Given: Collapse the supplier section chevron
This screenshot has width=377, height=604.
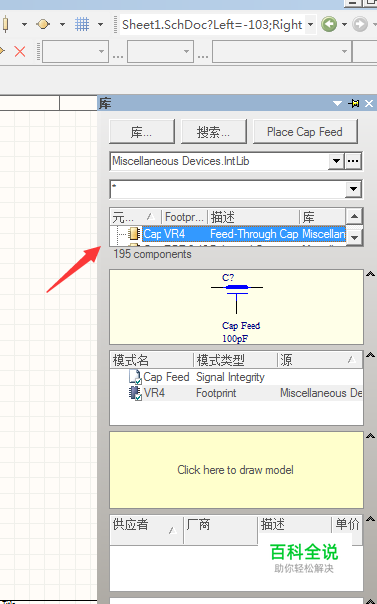Looking at the screenshot, I should [x=370, y=519].
